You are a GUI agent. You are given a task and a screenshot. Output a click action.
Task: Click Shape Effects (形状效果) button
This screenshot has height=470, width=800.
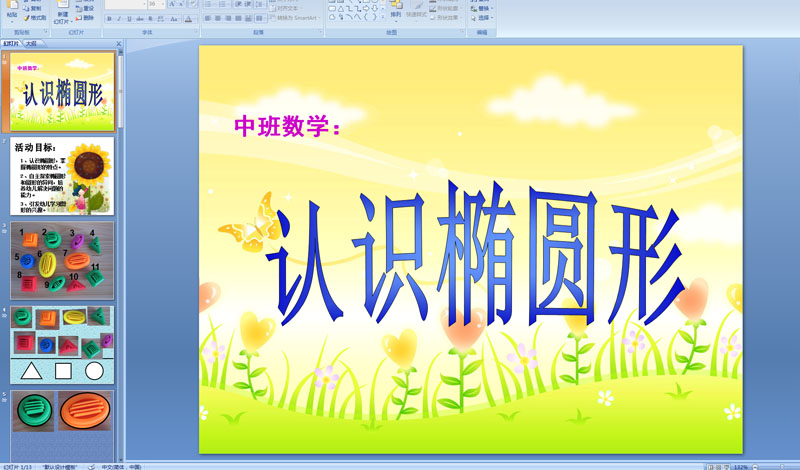(x=447, y=17)
